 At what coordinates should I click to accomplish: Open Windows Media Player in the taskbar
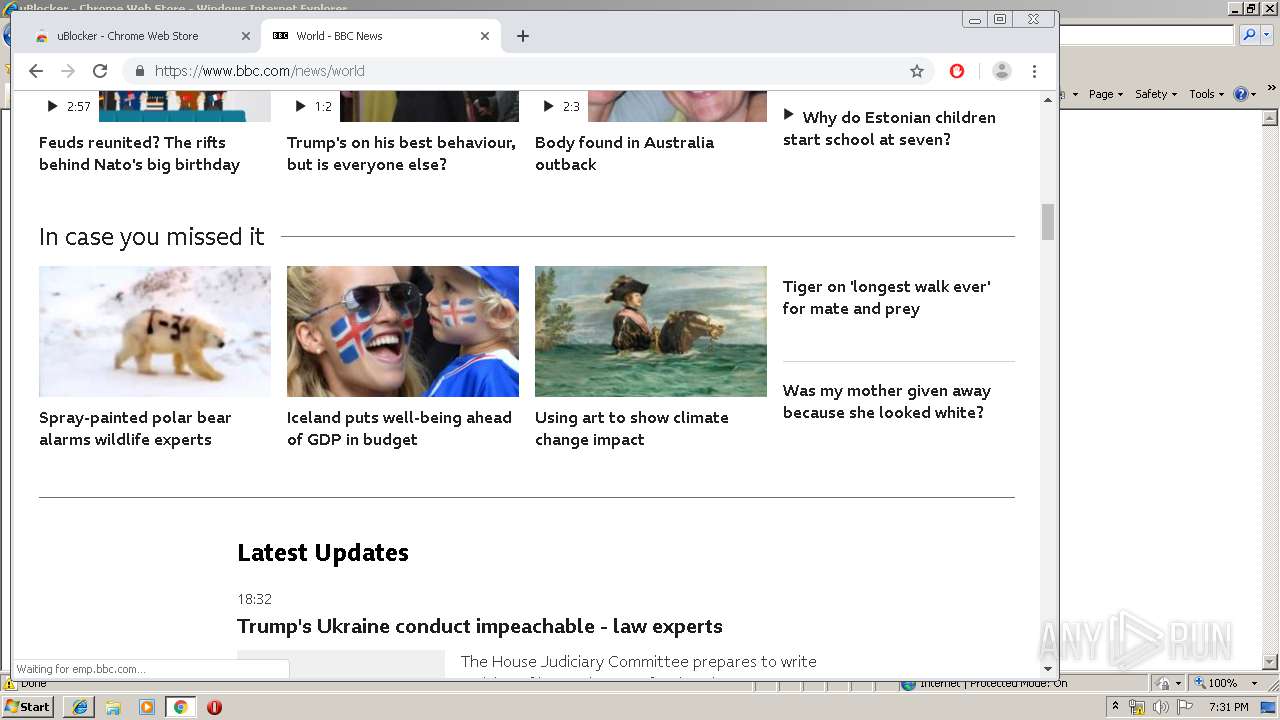pyautogui.click(x=147, y=707)
